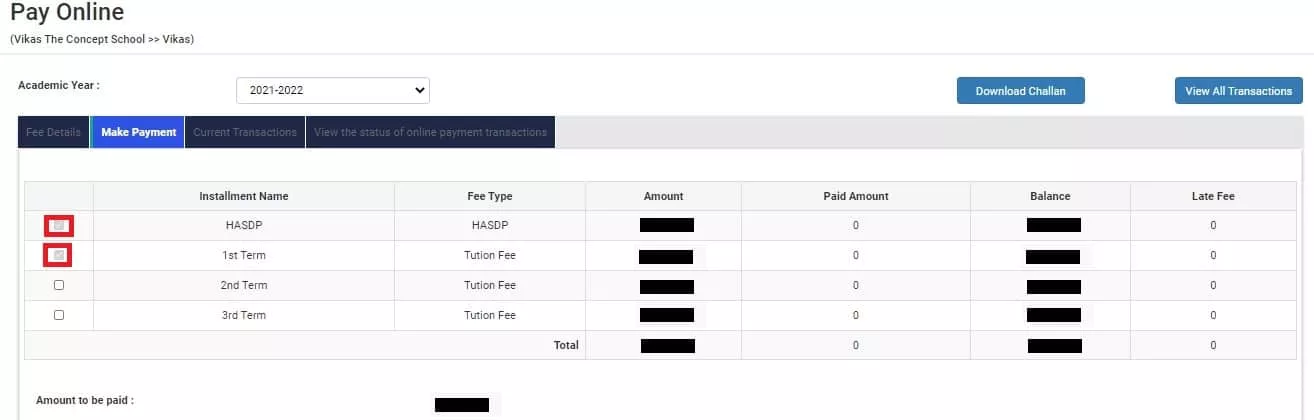This screenshot has height=420, width=1314.
Task: Click Tution Fee in the 3rd Term row
Action: coord(490,315)
